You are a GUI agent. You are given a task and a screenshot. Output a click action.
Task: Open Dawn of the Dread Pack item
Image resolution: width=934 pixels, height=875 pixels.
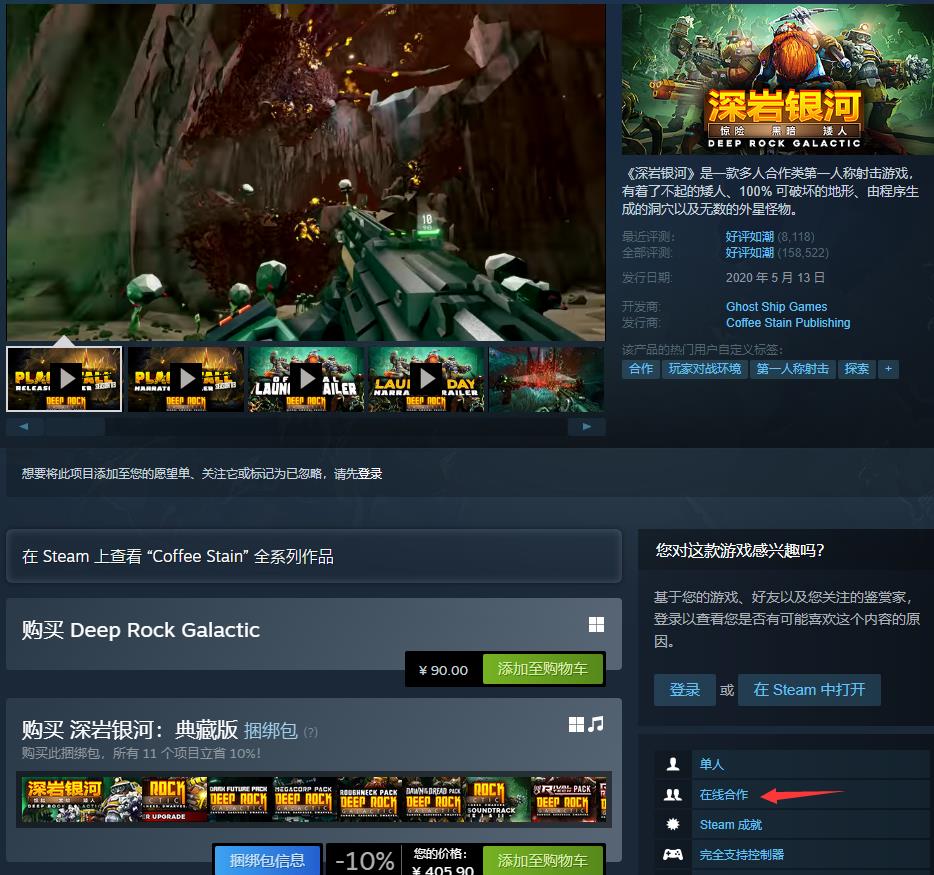(433, 799)
